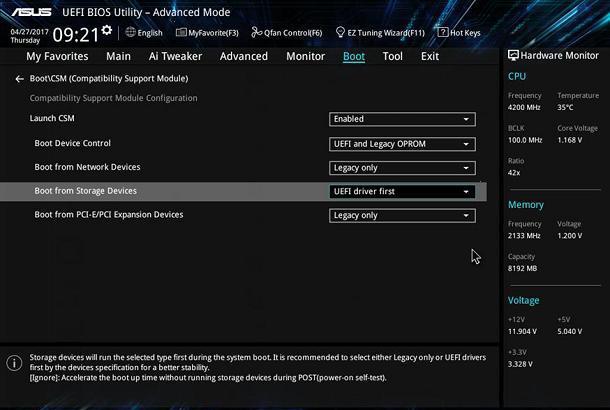Open the Launch CSM dropdown

[x=402, y=119]
